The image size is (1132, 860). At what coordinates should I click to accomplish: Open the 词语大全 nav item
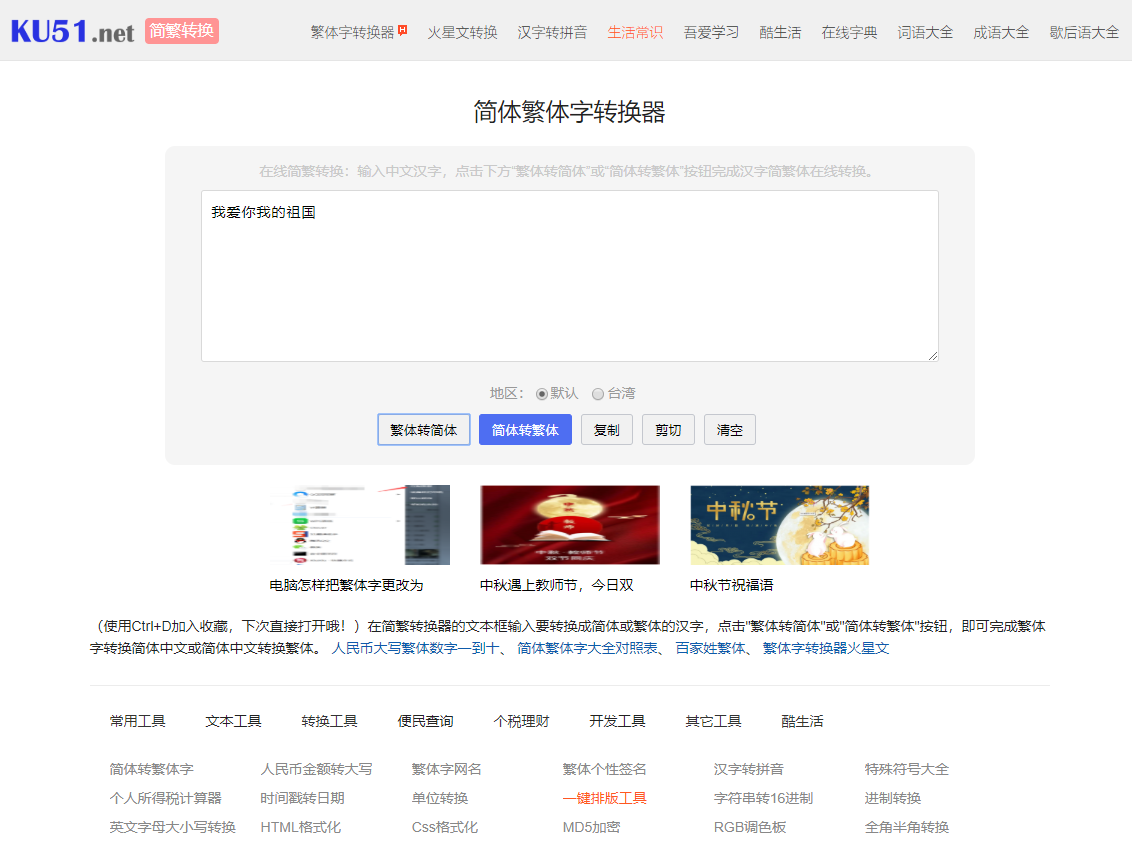coord(925,32)
